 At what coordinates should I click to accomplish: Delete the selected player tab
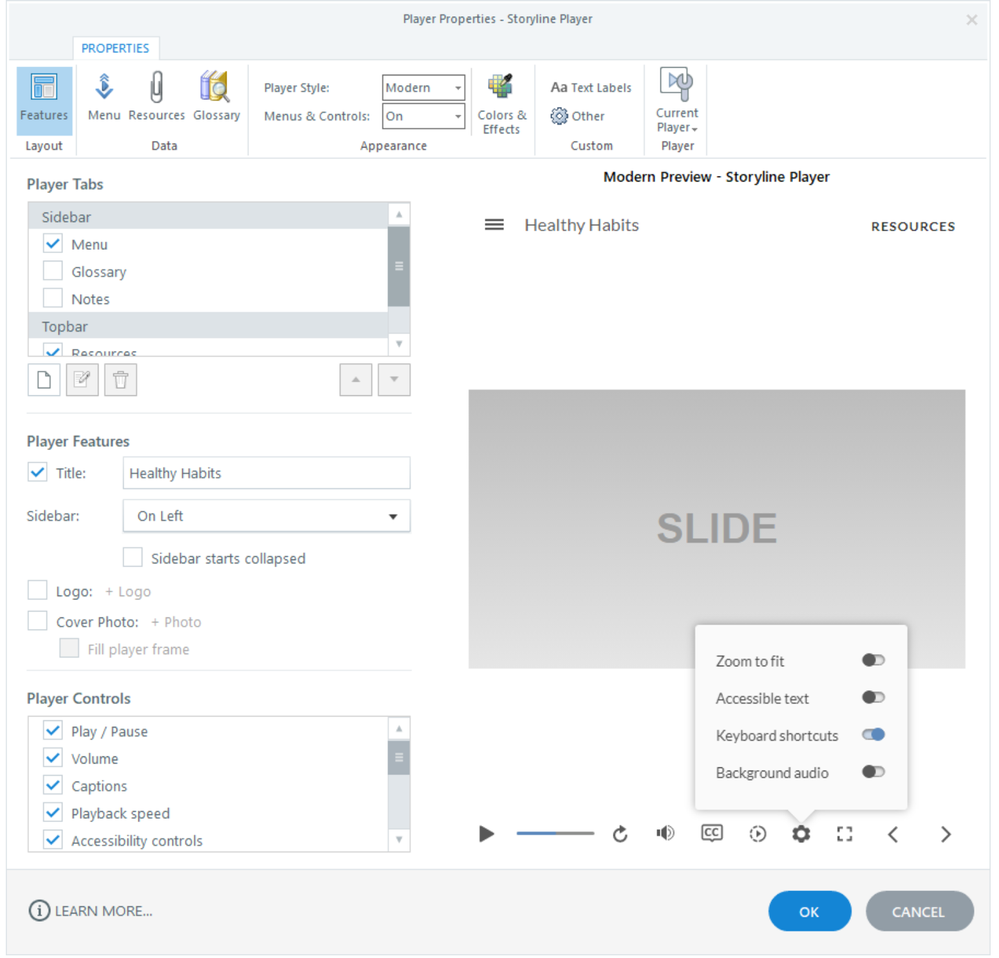(x=120, y=380)
